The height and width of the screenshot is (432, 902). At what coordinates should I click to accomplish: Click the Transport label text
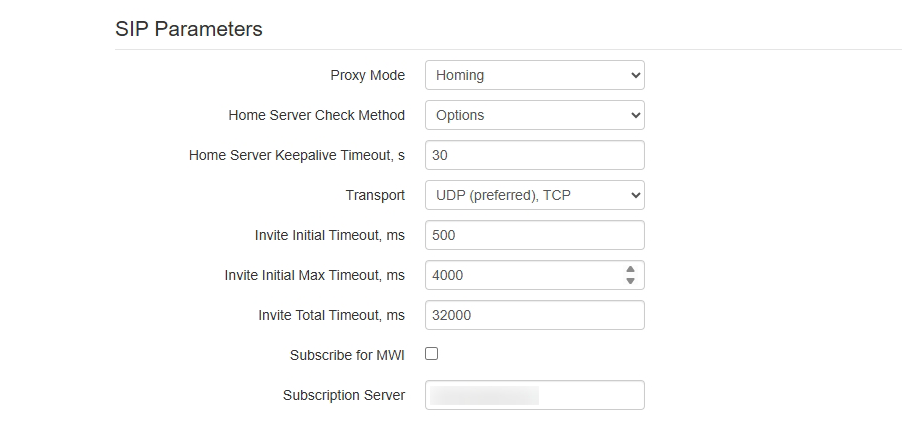click(375, 195)
